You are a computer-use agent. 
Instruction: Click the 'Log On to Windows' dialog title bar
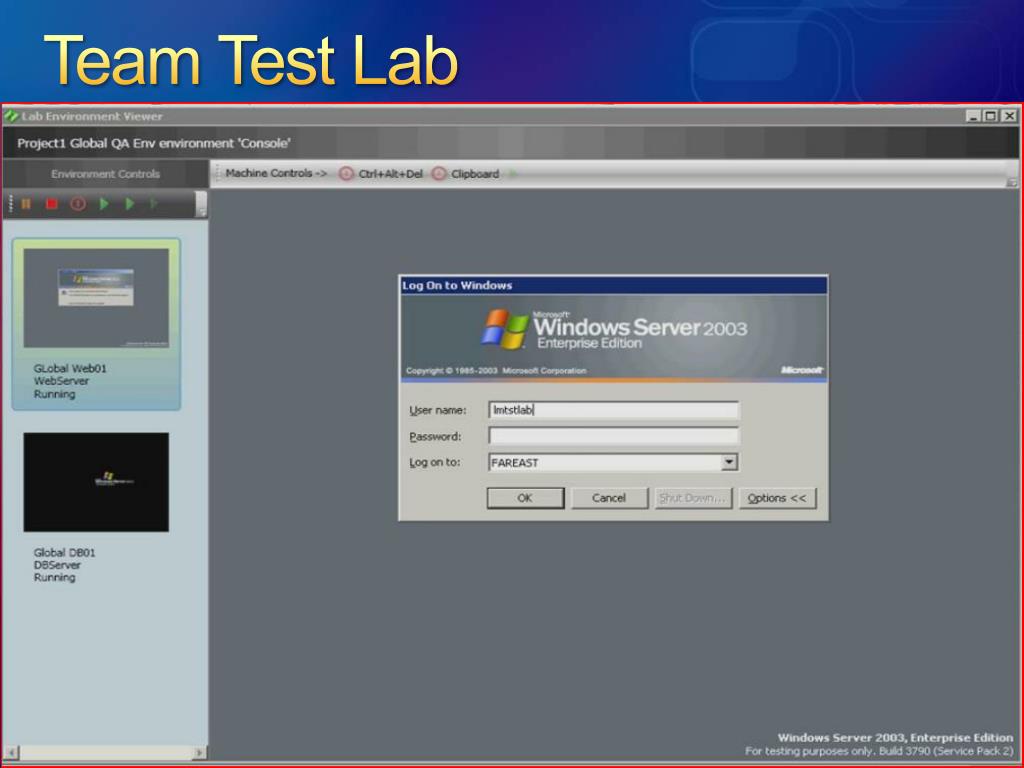click(613, 285)
